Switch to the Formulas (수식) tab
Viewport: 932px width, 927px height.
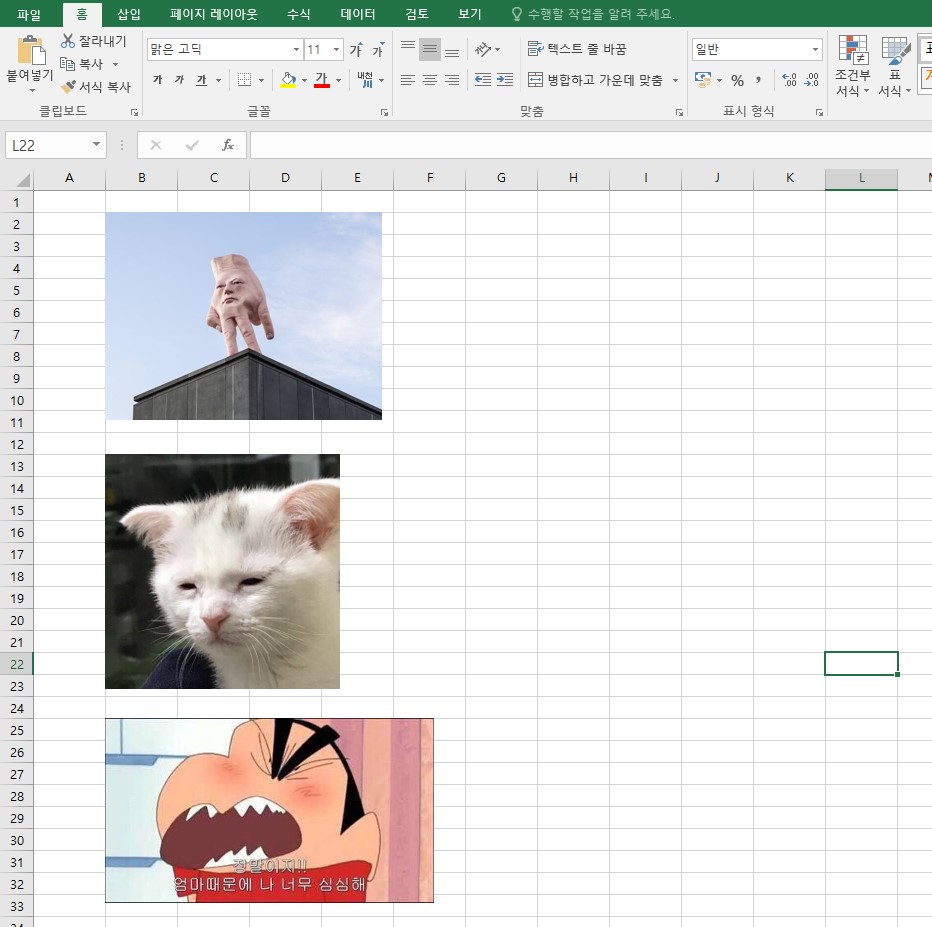pos(298,14)
